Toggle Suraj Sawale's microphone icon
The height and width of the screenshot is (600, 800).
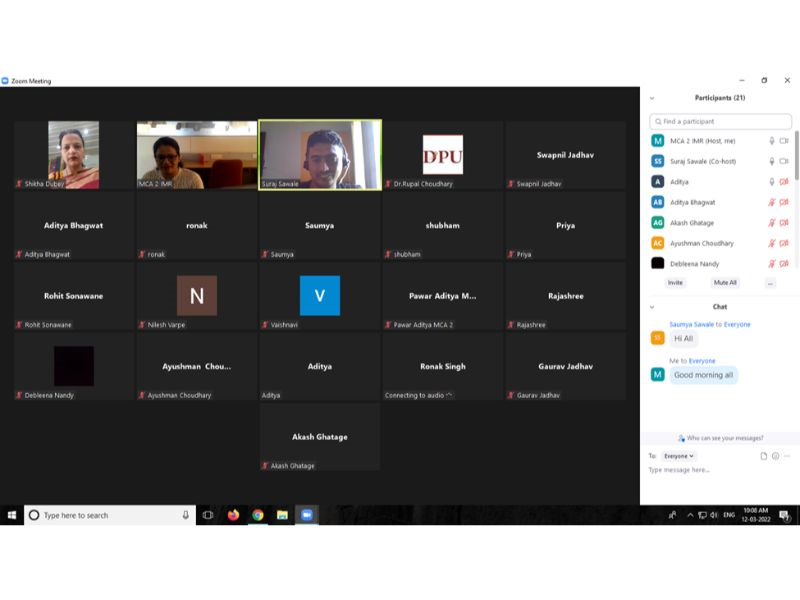[772, 161]
